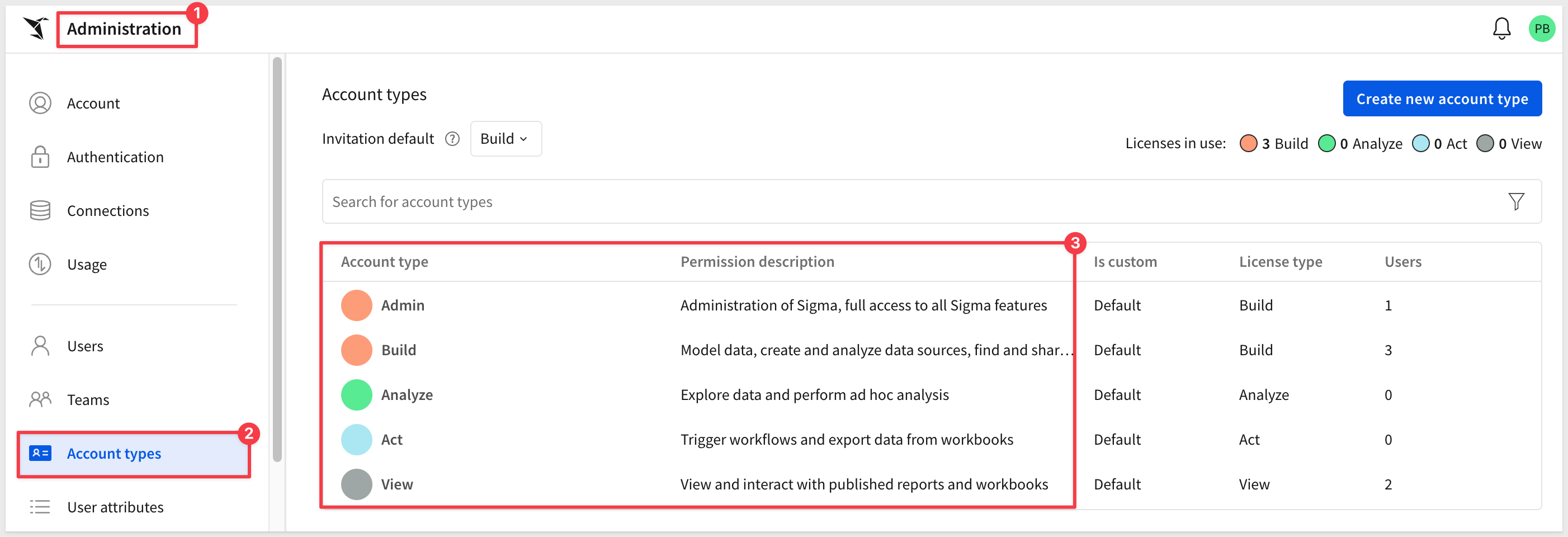The width and height of the screenshot is (1568, 537).
Task: Click 'Explore data and perform ad hoc analysis'
Action: (814, 394)
